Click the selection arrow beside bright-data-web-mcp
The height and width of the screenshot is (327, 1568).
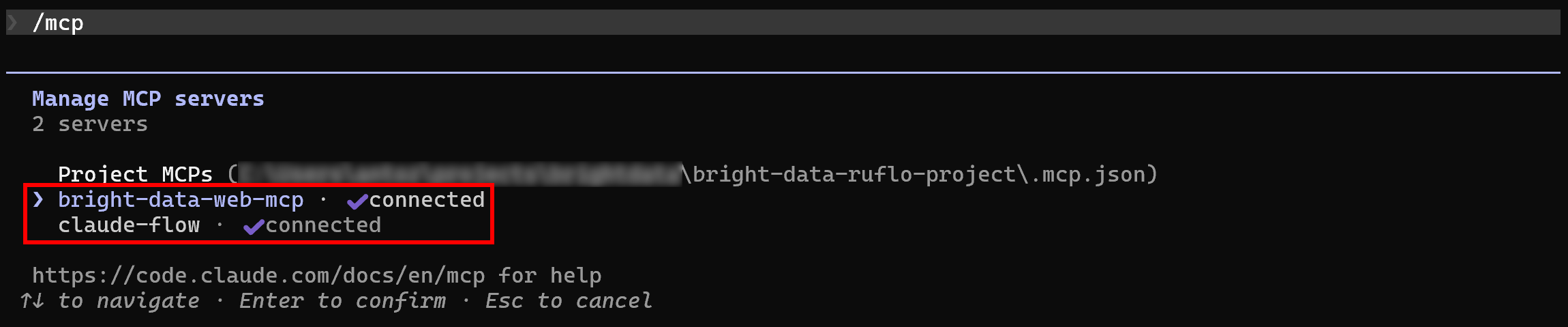tap(38, 199)
